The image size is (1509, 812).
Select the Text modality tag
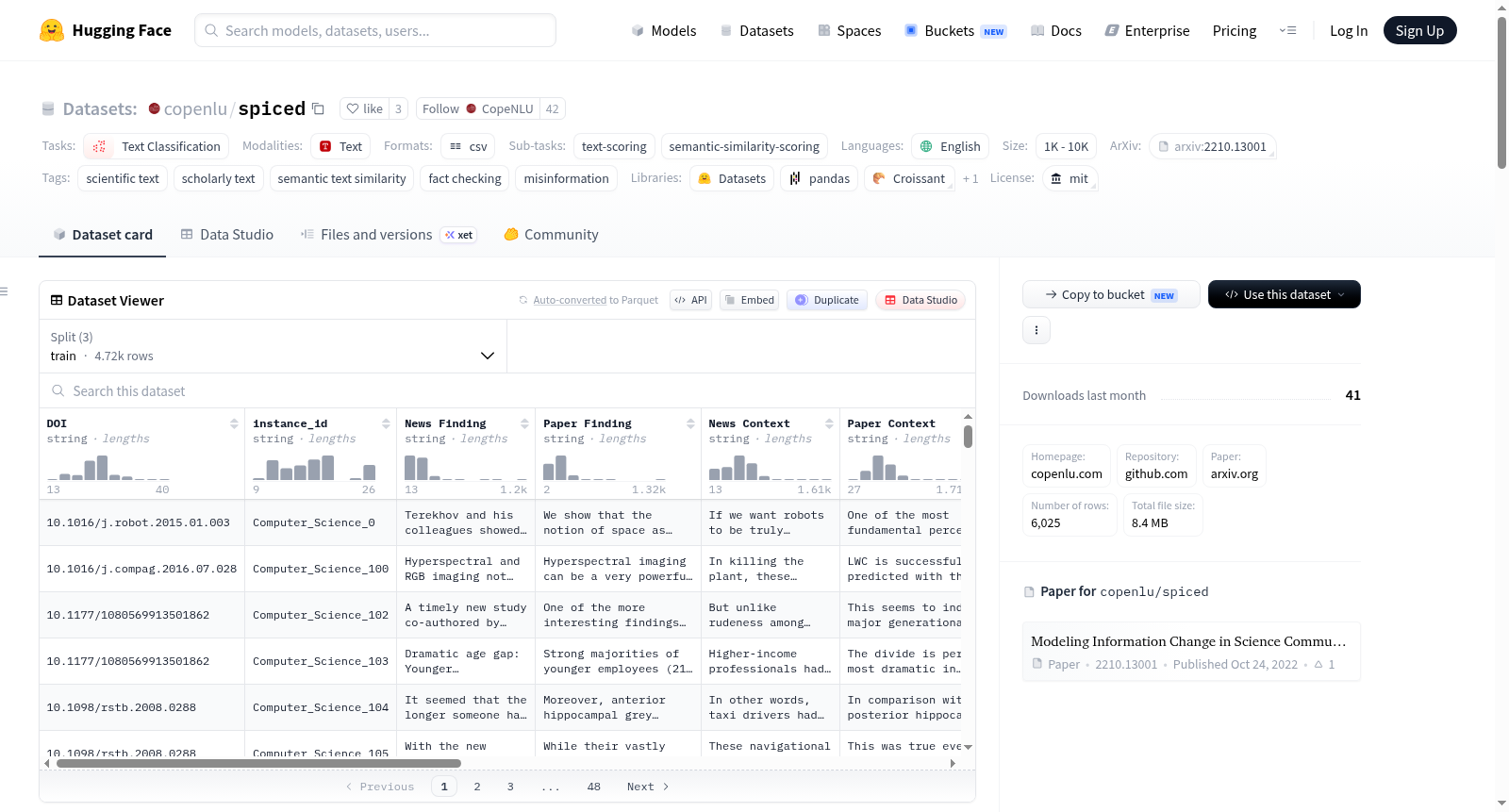tap(340, 146)
